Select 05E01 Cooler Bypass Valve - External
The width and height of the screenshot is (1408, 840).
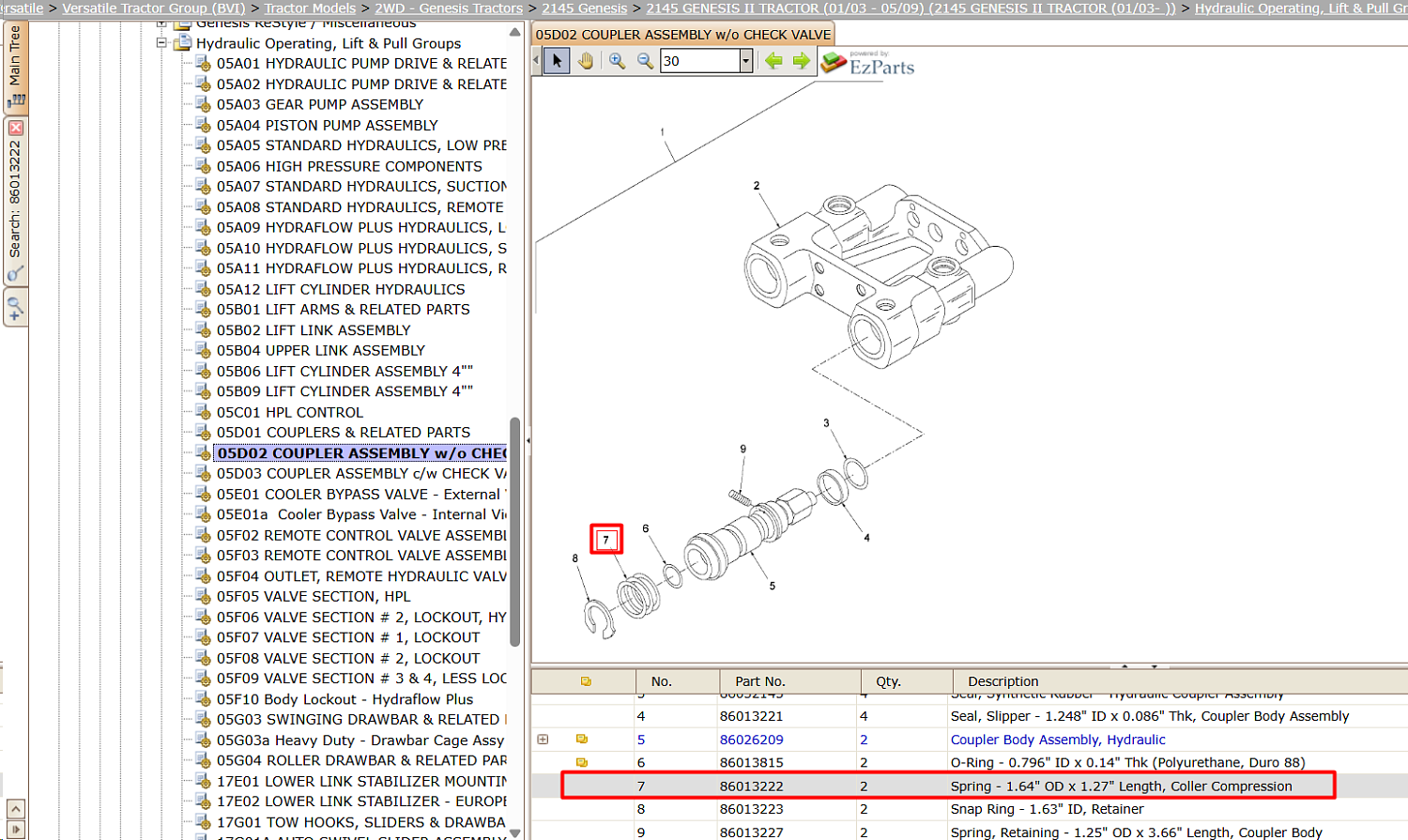coord(361,495)
